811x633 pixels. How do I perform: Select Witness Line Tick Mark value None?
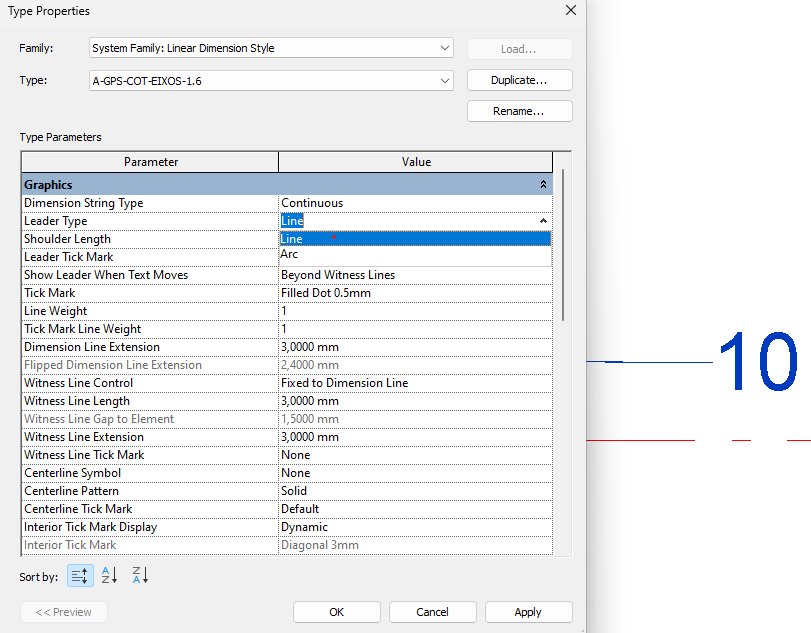click(415, 455)
